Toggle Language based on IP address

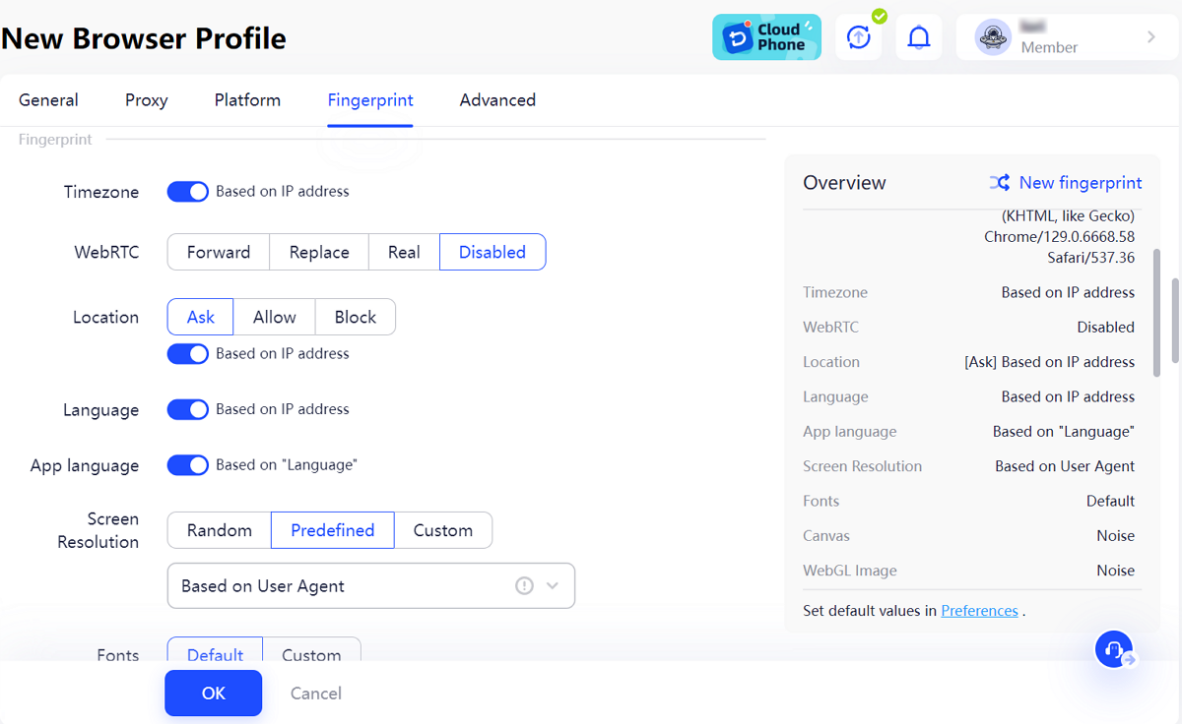point(188,410)
